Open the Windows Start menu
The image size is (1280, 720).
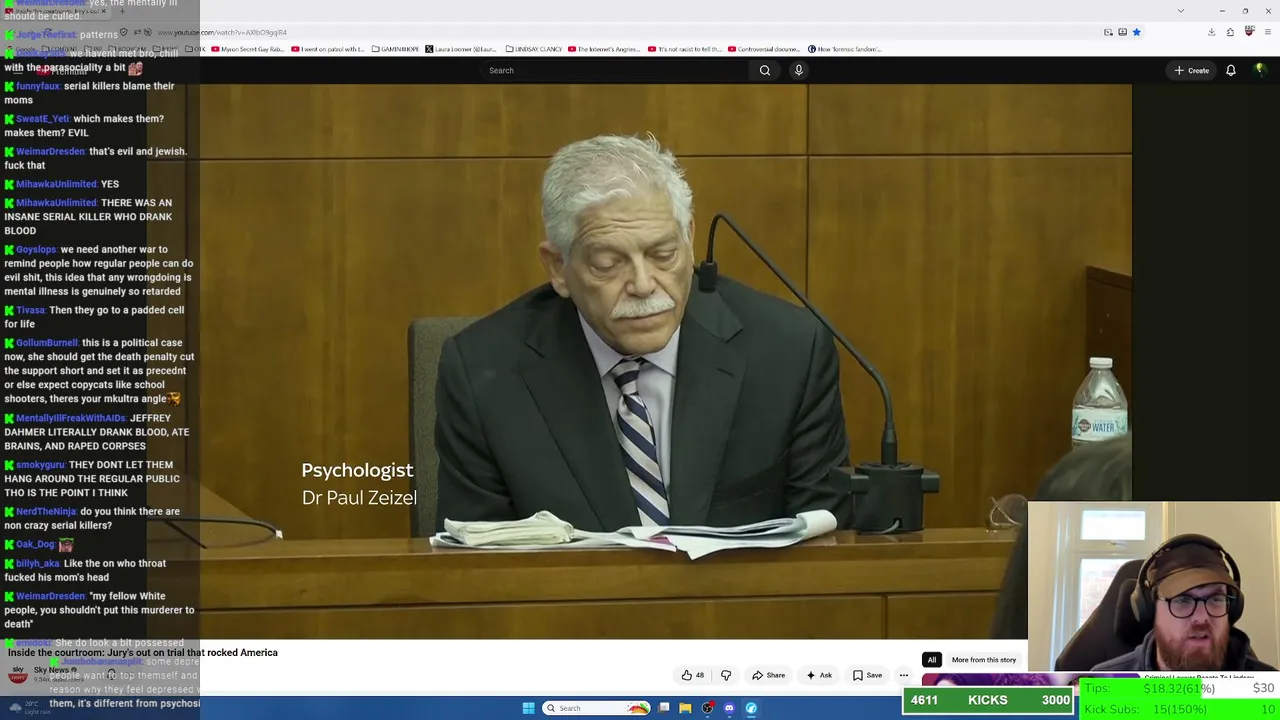click(528, 708)
